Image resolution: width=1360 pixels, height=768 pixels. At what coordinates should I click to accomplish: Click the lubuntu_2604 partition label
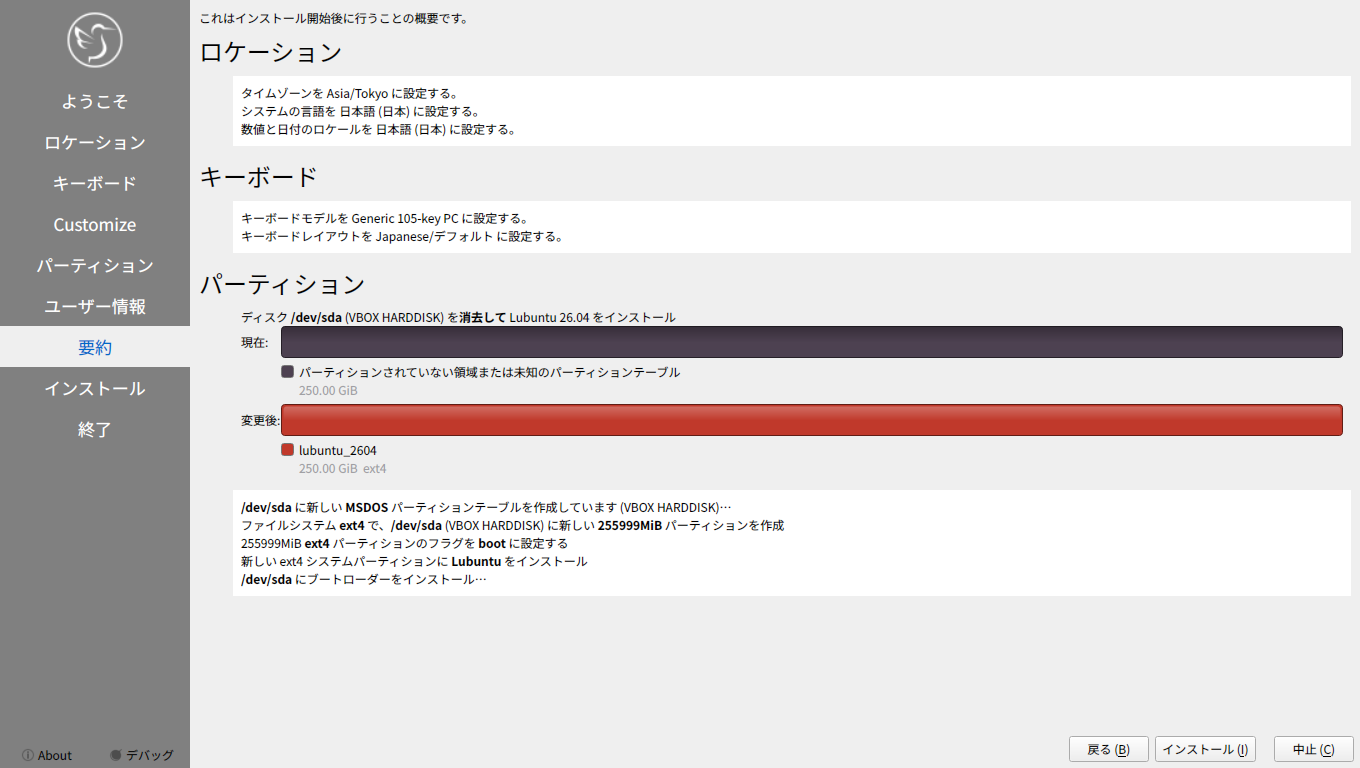point(338,450)
